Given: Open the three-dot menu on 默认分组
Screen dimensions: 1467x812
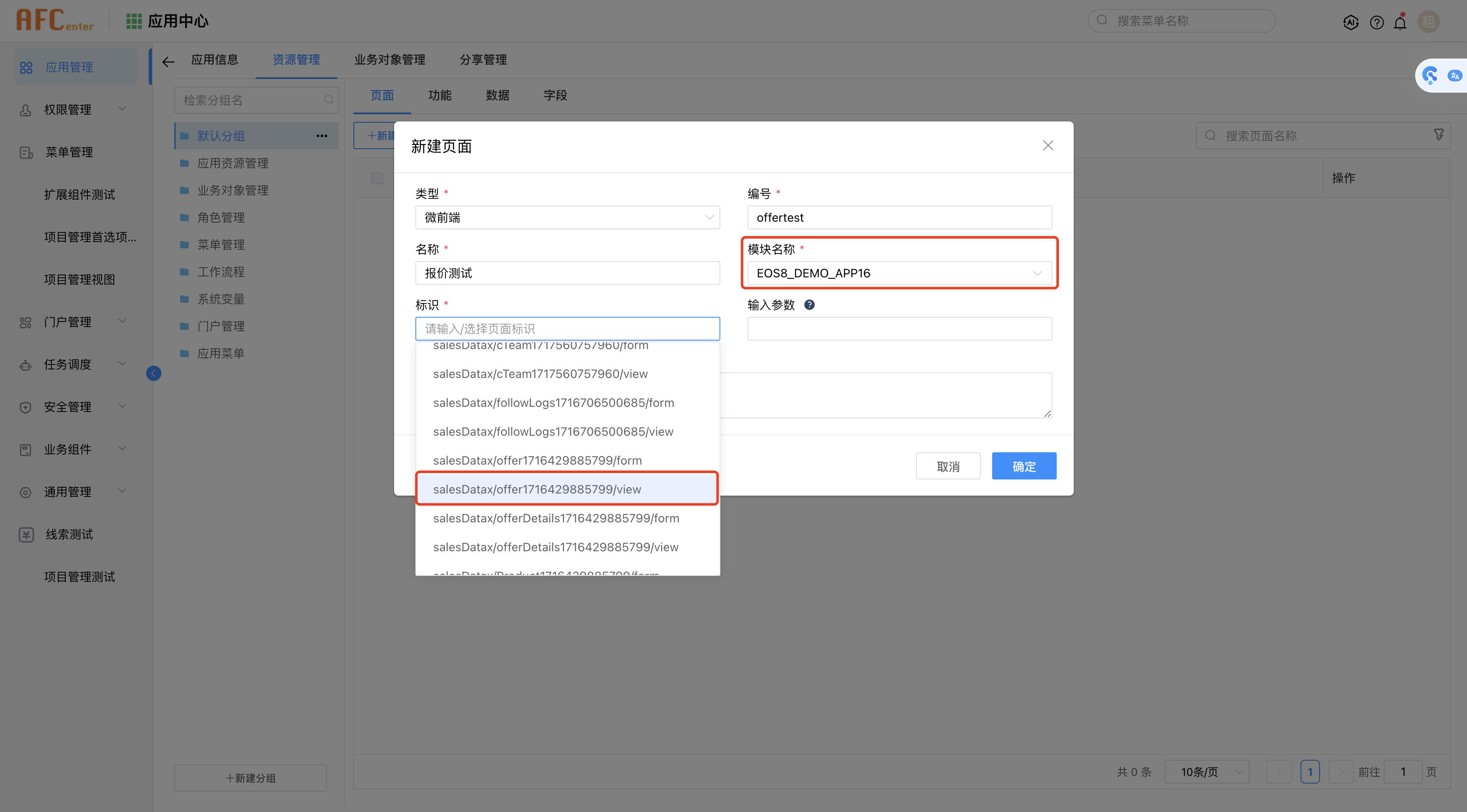Looking at the screenshot, I should tap(322, 135).
